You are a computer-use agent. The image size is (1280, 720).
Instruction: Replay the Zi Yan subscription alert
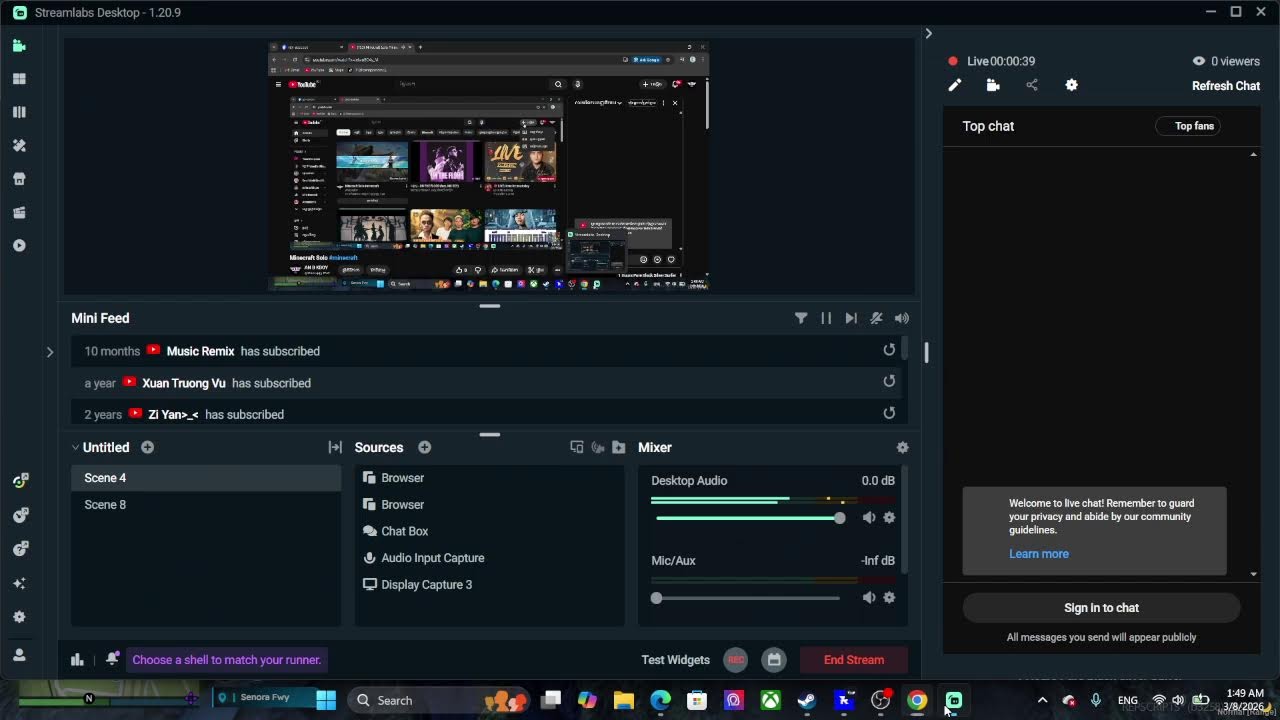tap(889, 413)
